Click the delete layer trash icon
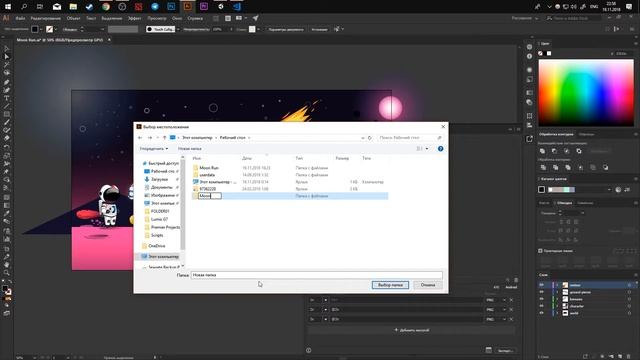Image resolution: width=640 pixels, height=360 pixels. click(x=629, y=356)
